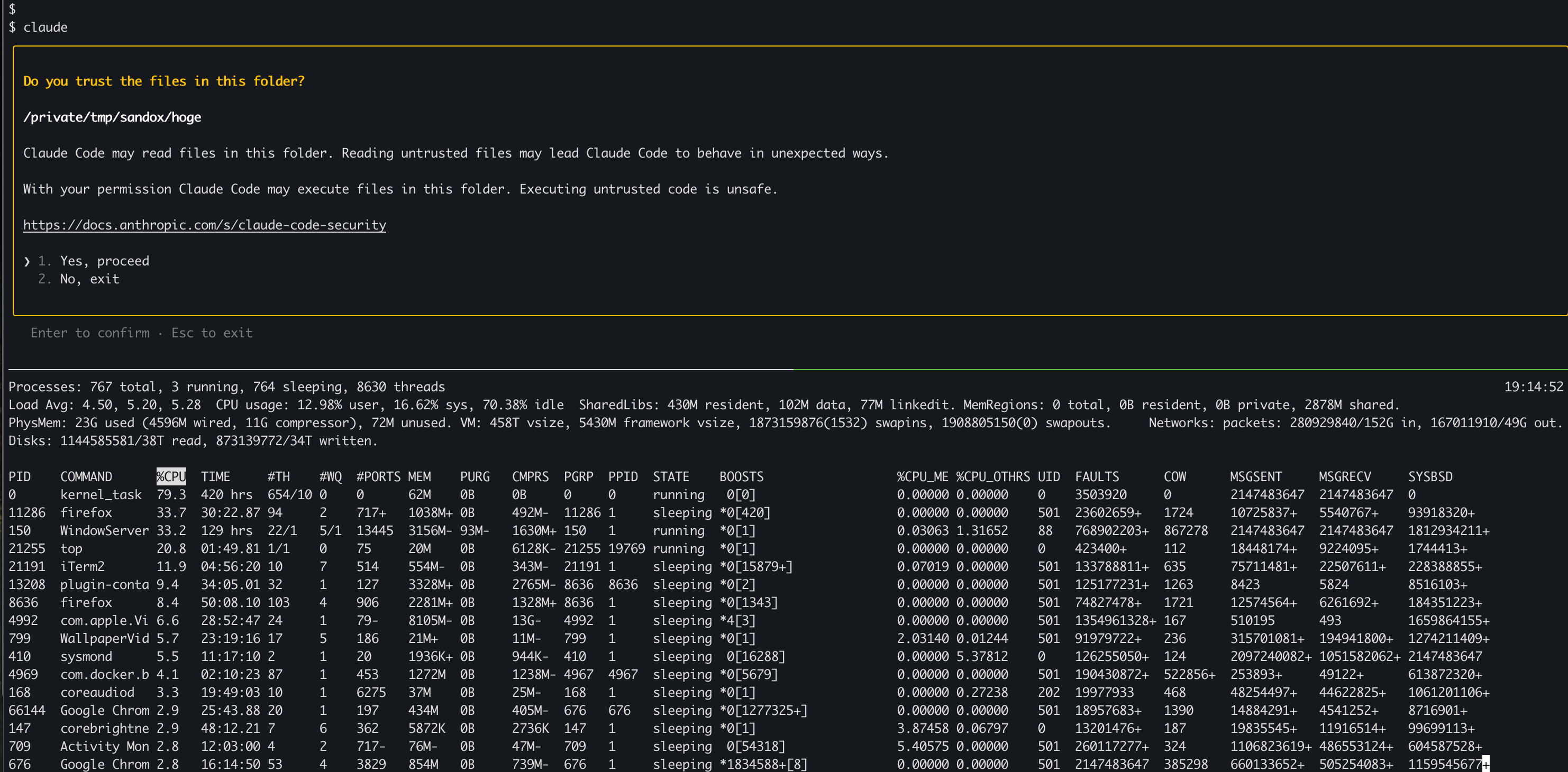The image size is (1568, 772).
Task: Select the firefox process row
Action: tap(86, 512)
